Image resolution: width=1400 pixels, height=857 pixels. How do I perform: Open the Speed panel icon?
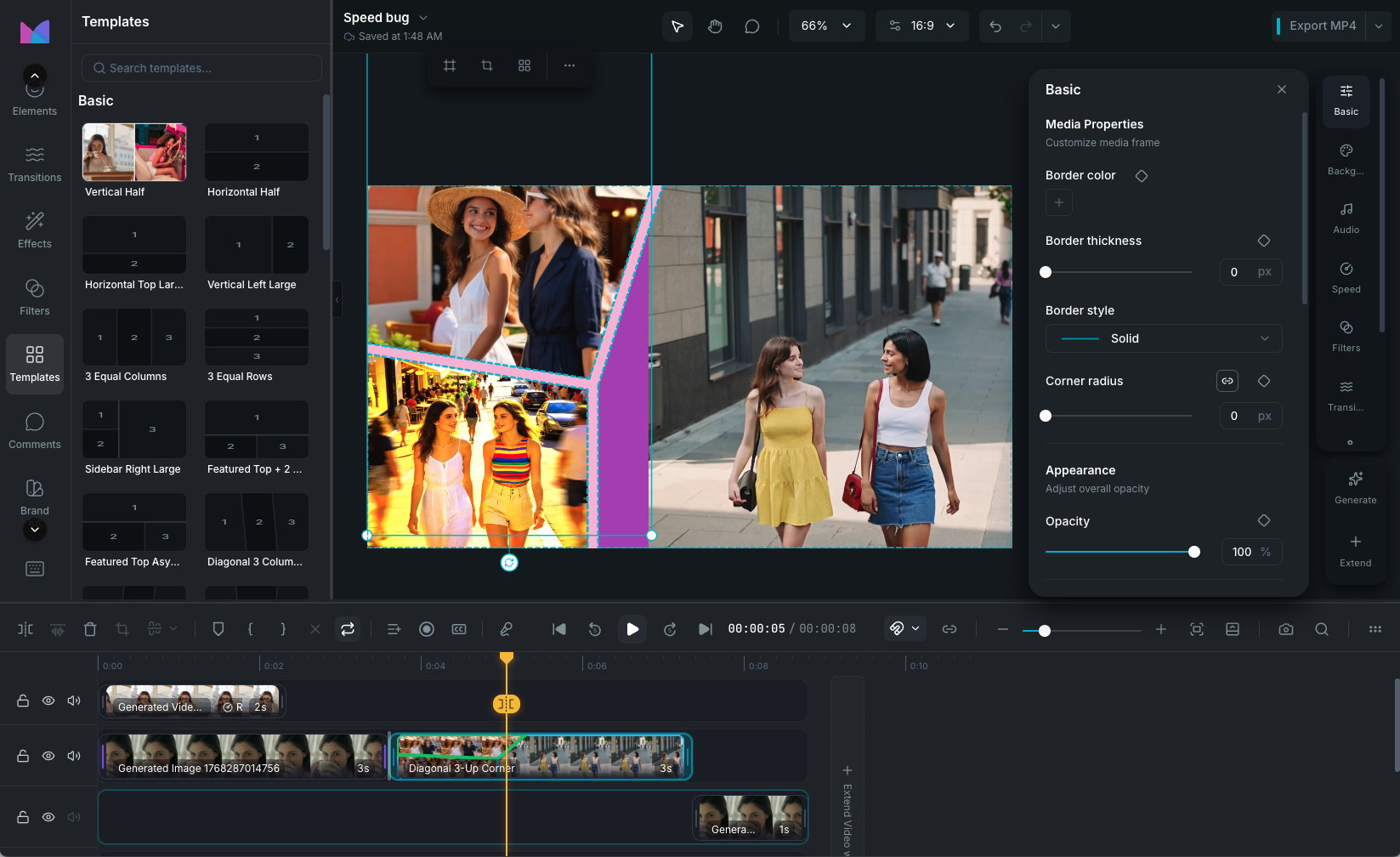click(1346, 276)
